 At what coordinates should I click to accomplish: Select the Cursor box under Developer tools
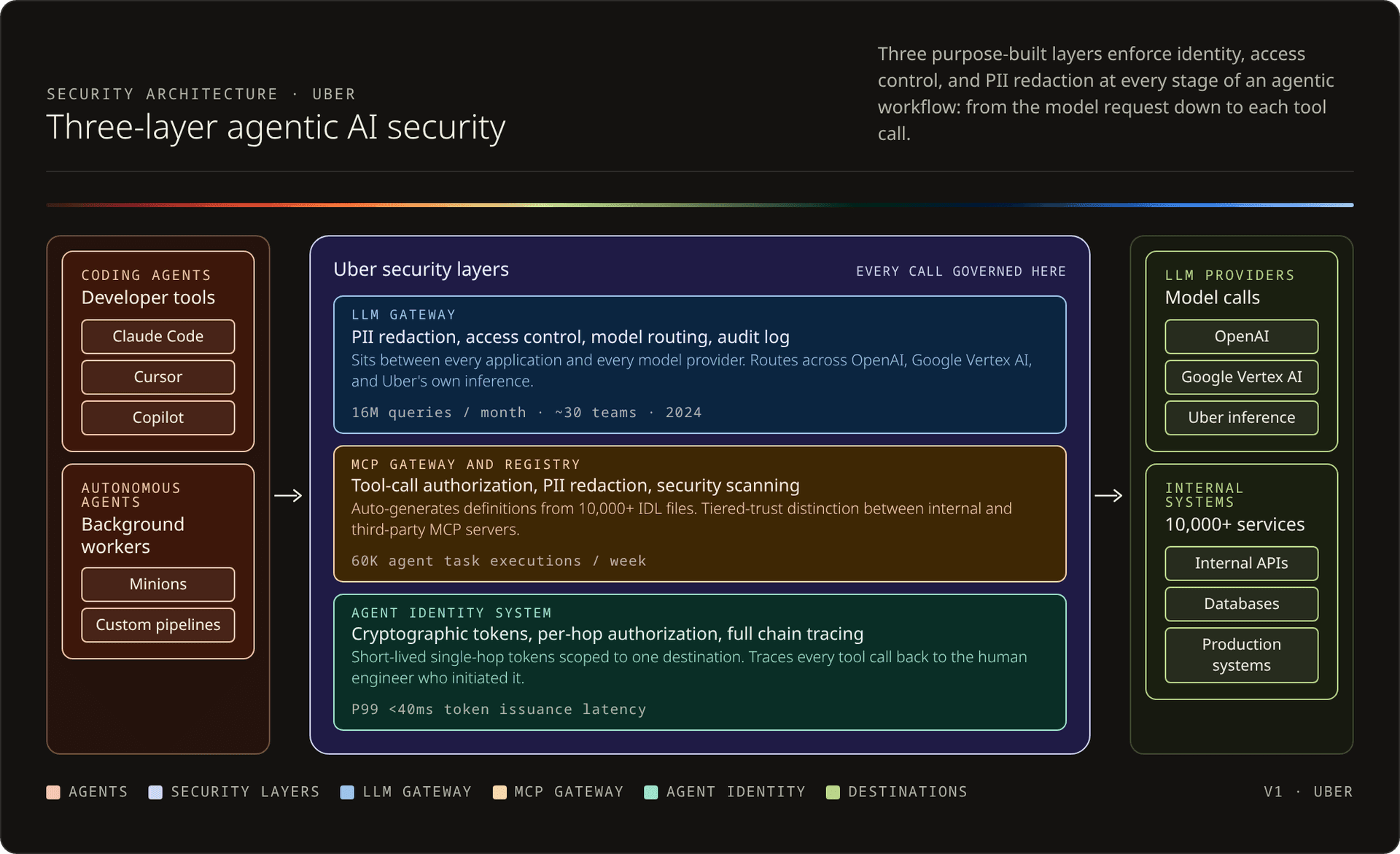pyautogui.click(x=157, y=377)
